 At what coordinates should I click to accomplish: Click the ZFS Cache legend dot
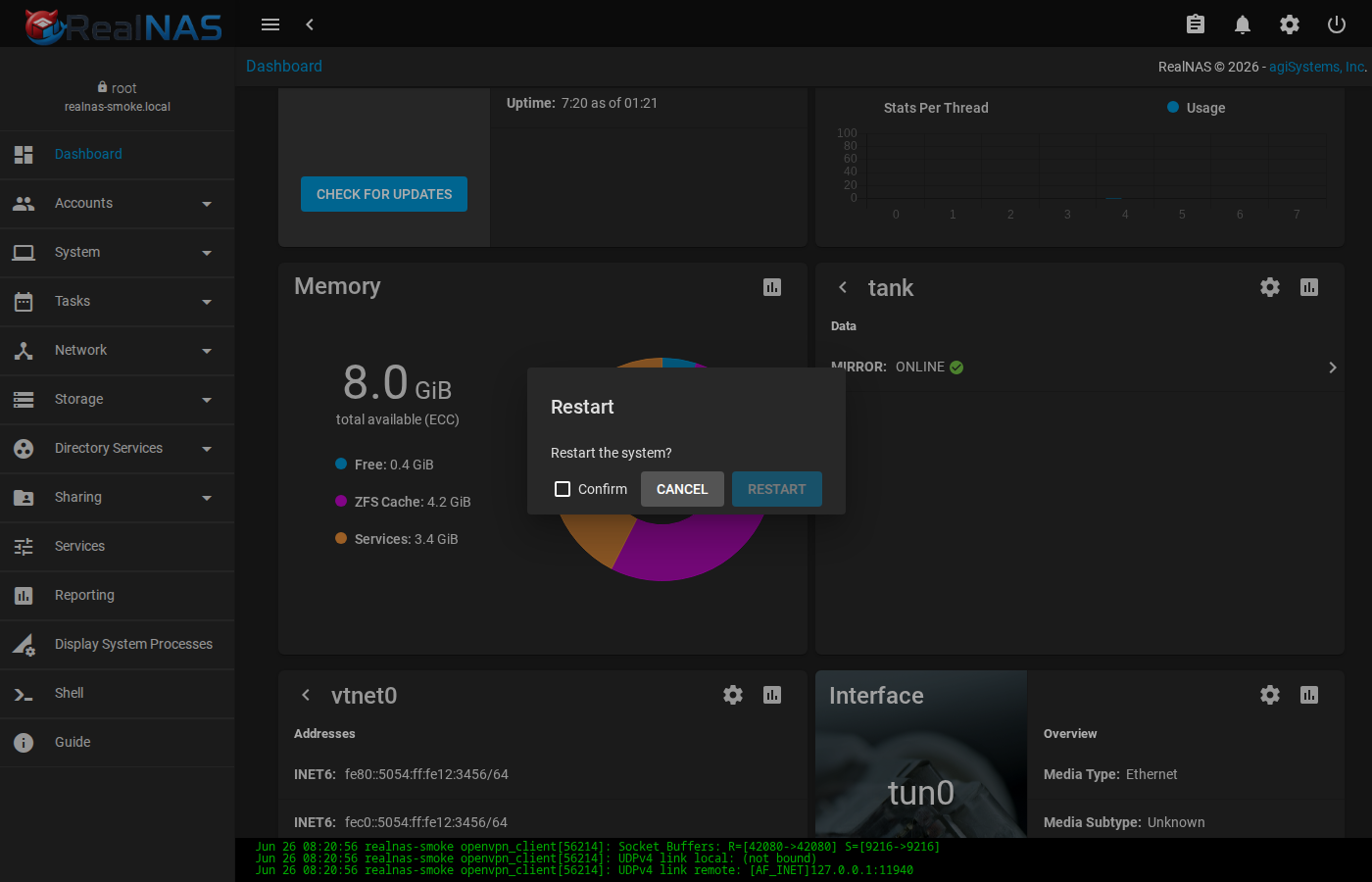[x=341, y=502]
